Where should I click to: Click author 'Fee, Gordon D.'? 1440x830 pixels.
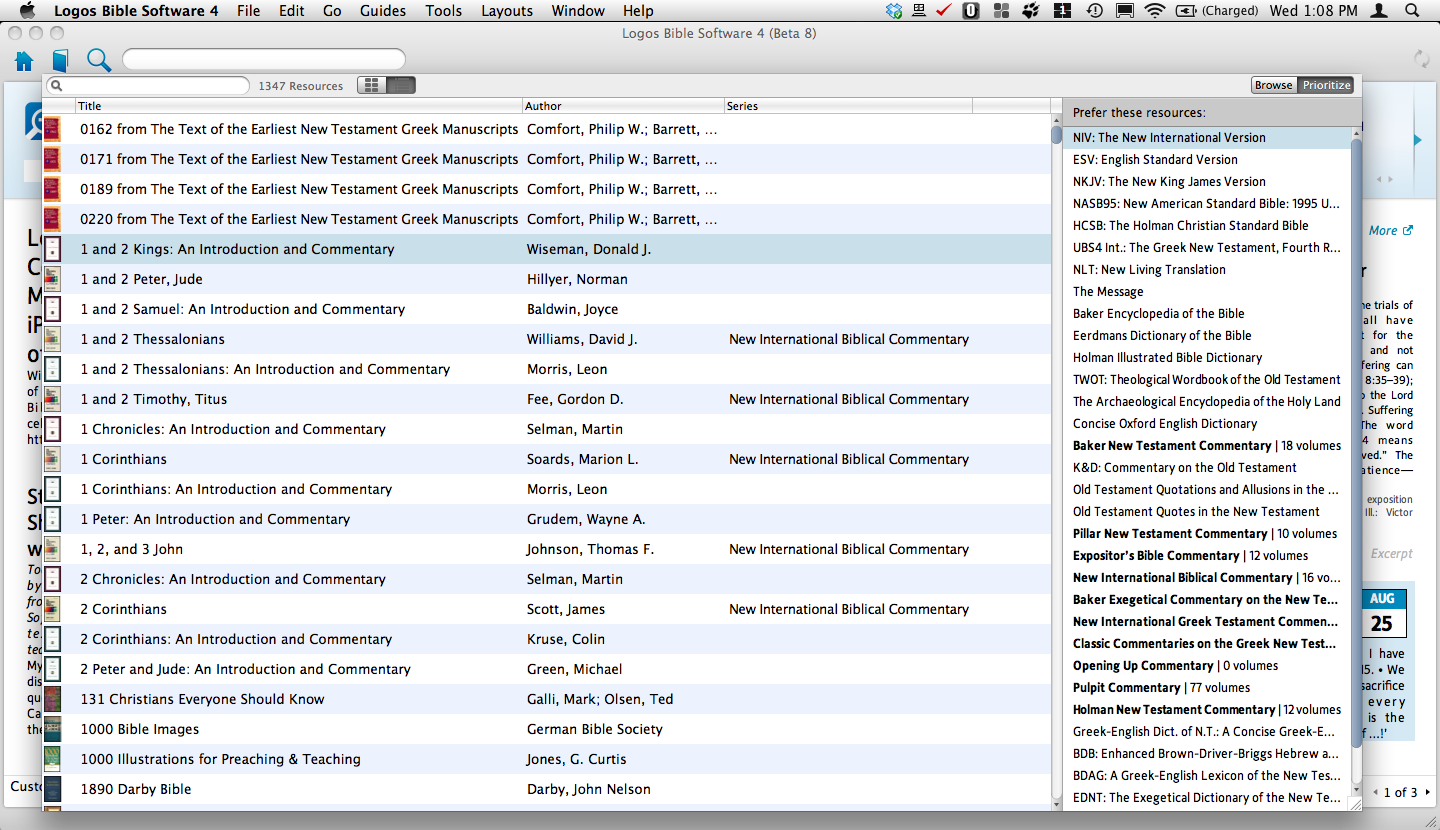[x=575, y=399]
